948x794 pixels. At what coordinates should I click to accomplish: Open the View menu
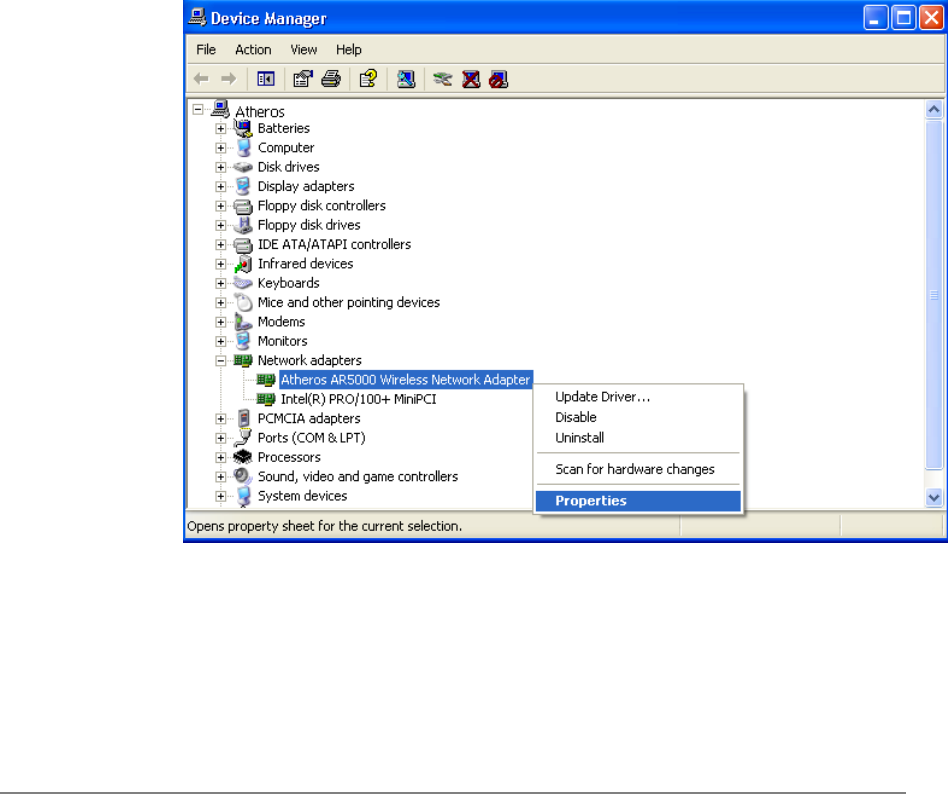304,50
